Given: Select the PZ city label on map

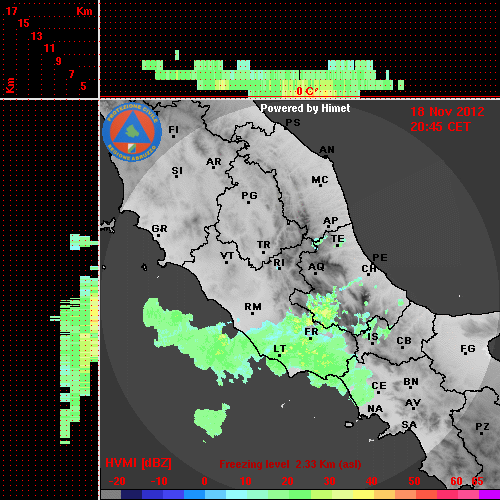Looking at the screenshot, I should tap(482, 426).
